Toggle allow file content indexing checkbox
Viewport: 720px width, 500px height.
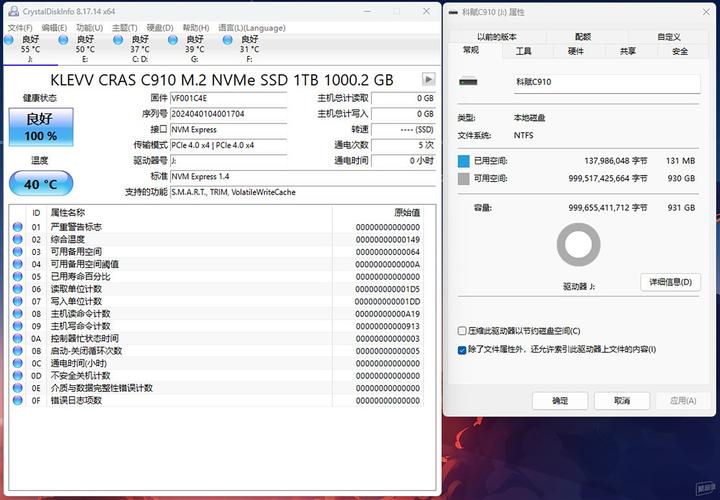[462, 350]
